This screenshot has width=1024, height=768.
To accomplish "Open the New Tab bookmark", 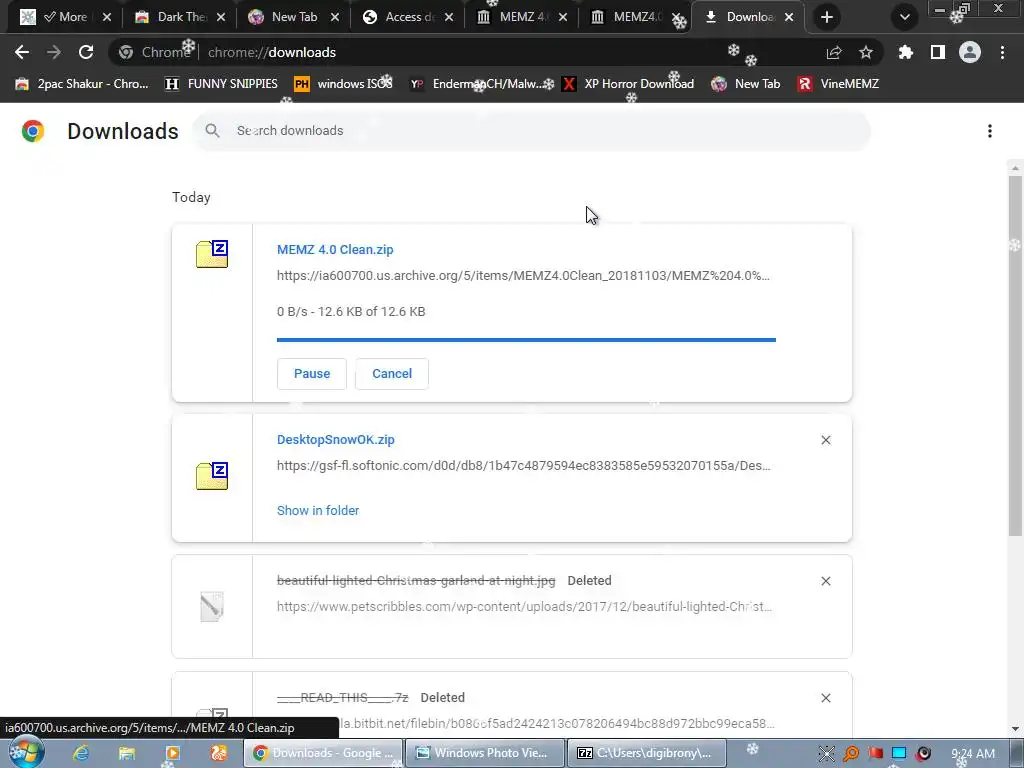I will [746, 84].
